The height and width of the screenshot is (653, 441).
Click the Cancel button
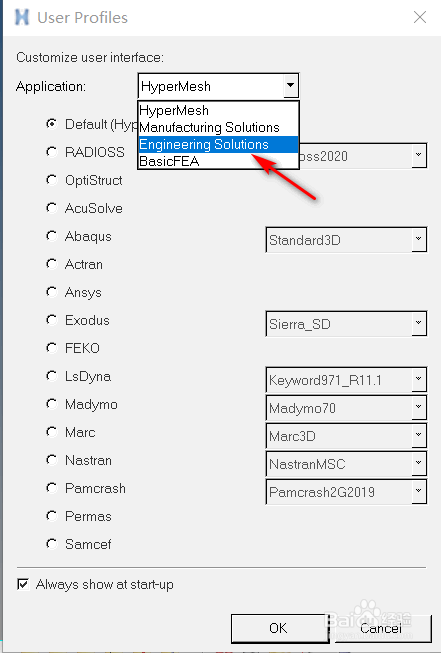pyautogui.click(x=381, y=628)
